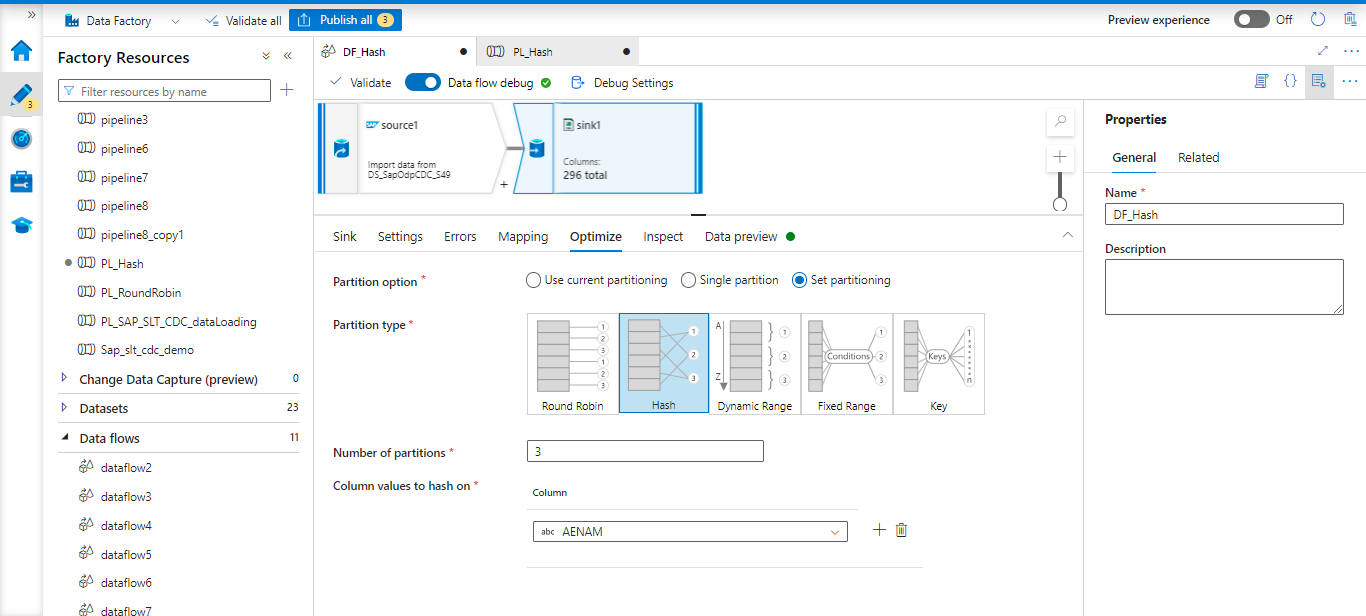Open the Learning center graduation cap icon
The width and height of the screenshot is (1366, 616).
coord(21,225)
